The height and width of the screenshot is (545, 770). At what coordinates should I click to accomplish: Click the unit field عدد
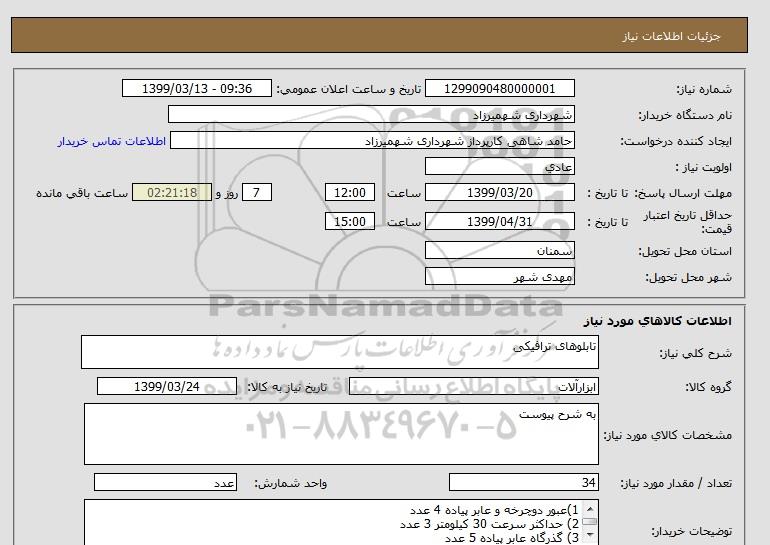pyautogui.click(x=165, y=483)
